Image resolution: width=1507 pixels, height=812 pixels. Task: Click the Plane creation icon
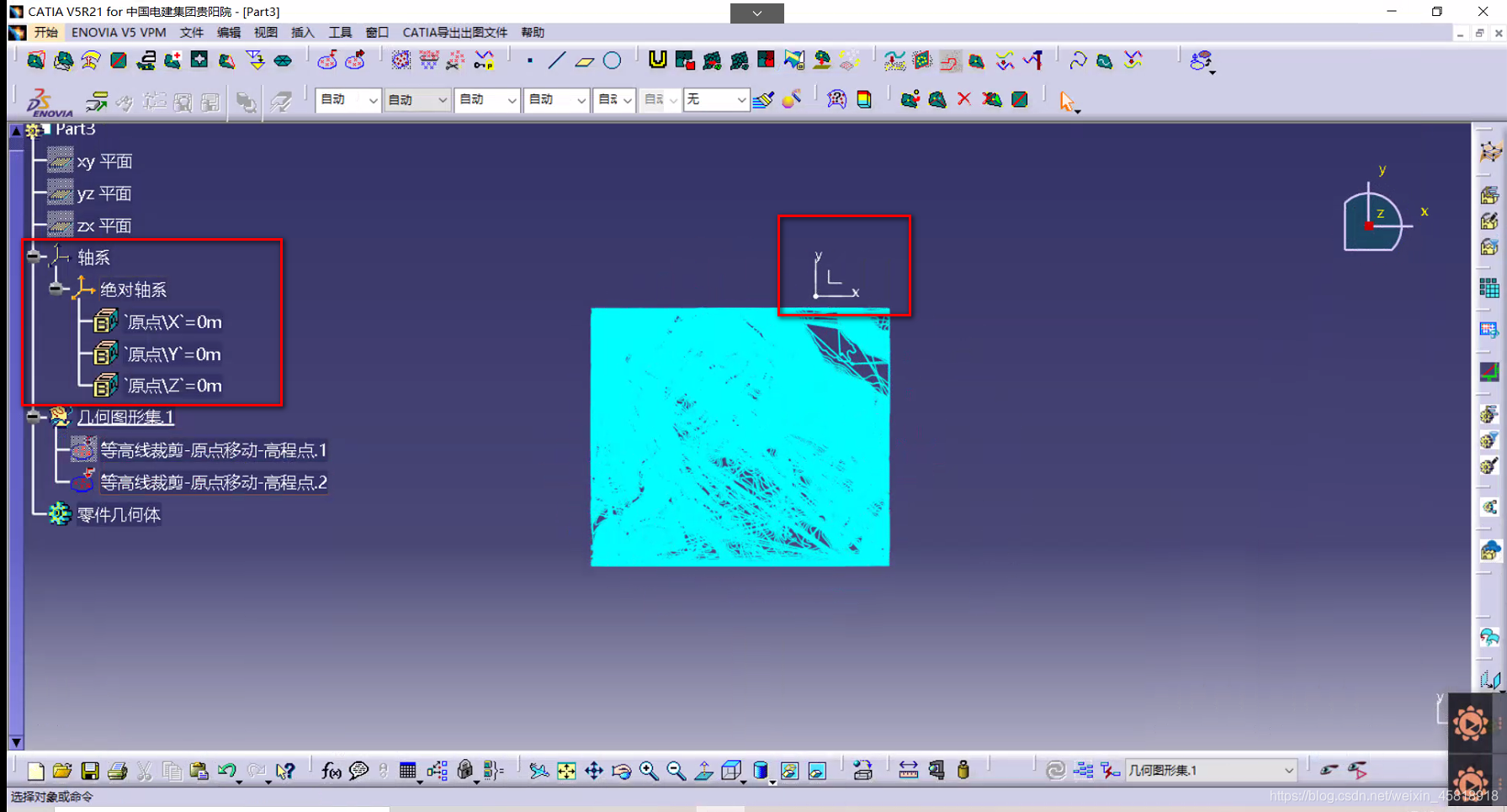(584, 61)
